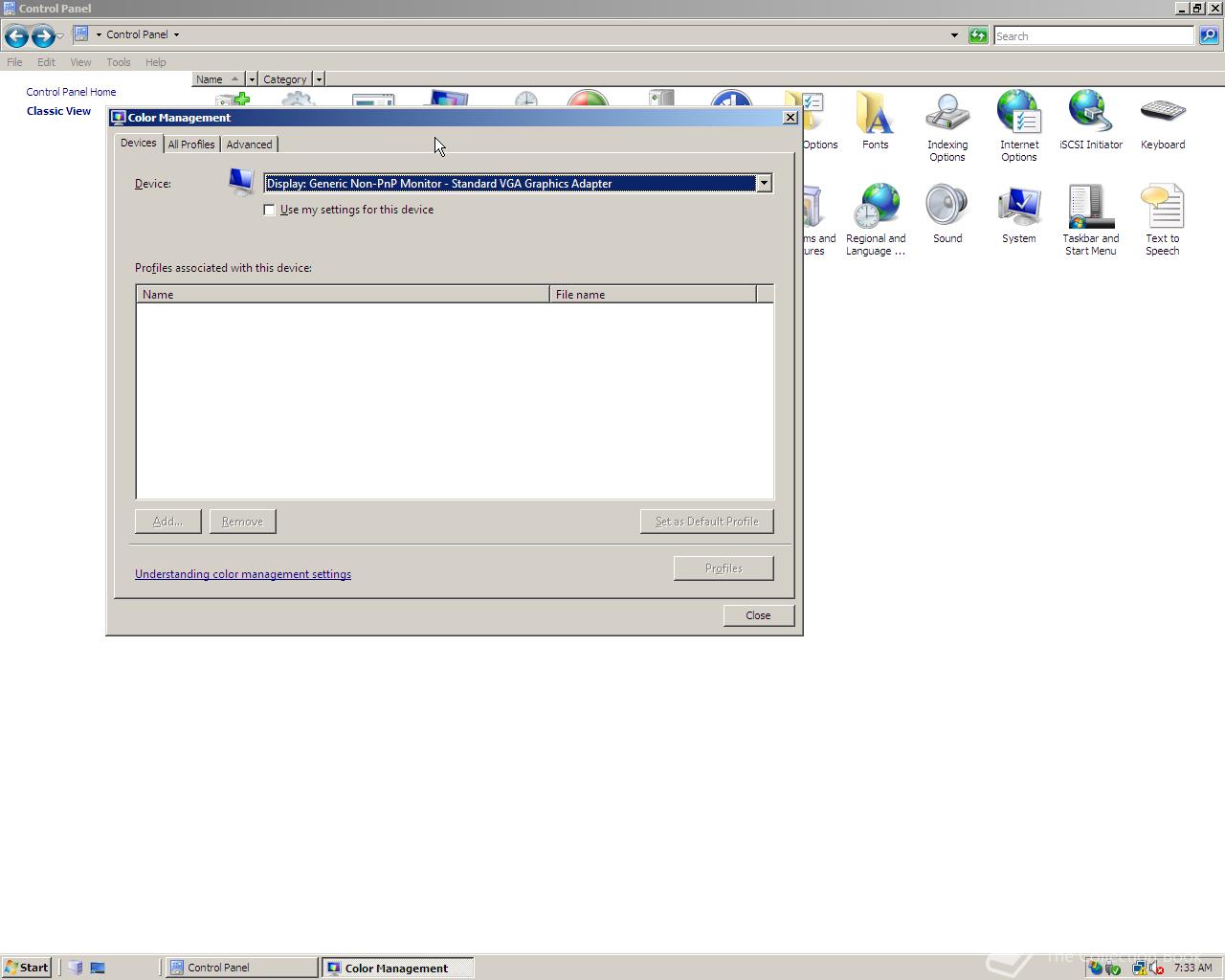The image size is (1225, 980).
Task: Click the muted volume tray icon
Action: pyautogui.click(x=1156, y=968)
